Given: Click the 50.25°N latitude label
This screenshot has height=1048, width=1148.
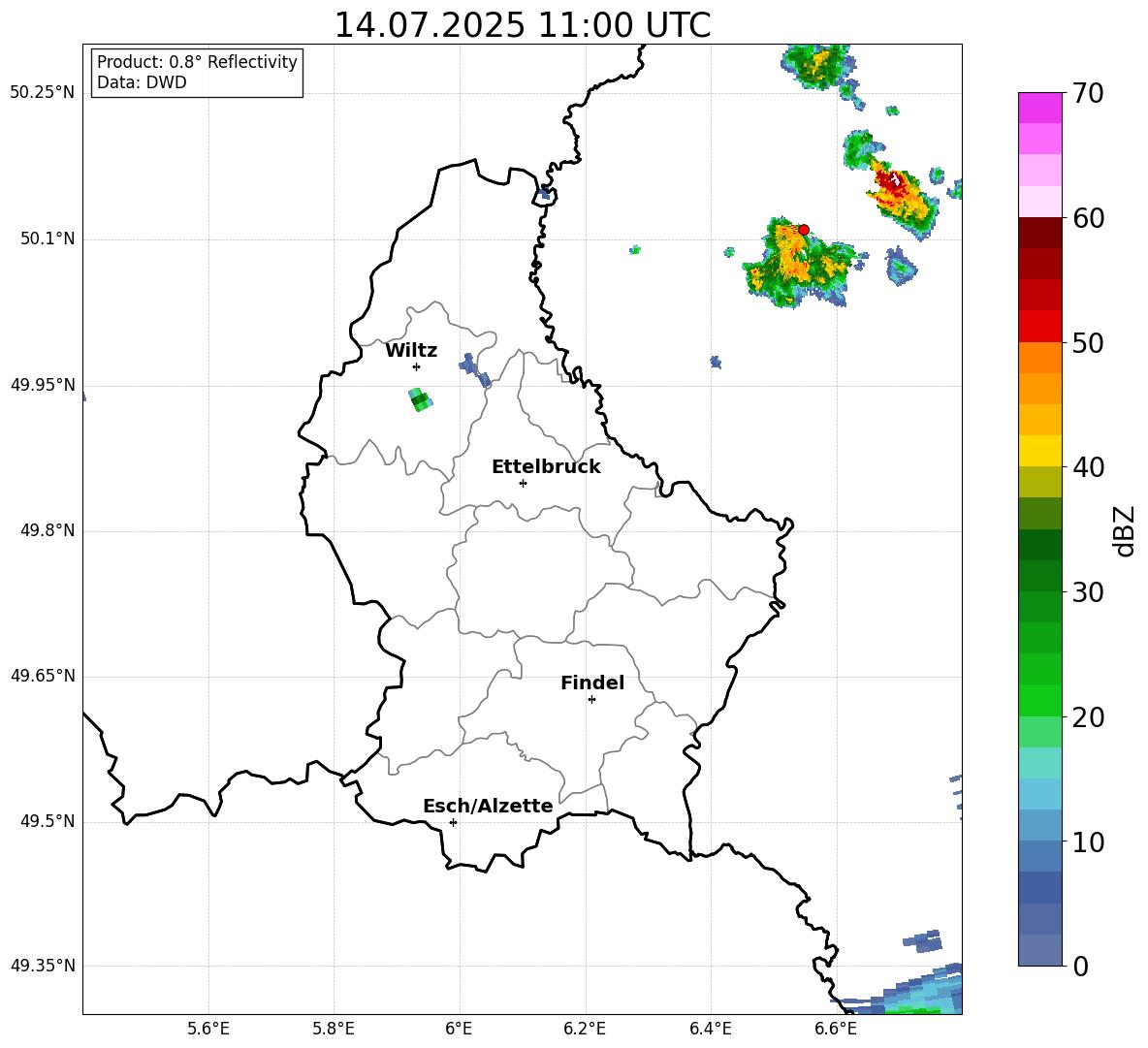Looking at the screenshot, I should [x=42, y=93].
